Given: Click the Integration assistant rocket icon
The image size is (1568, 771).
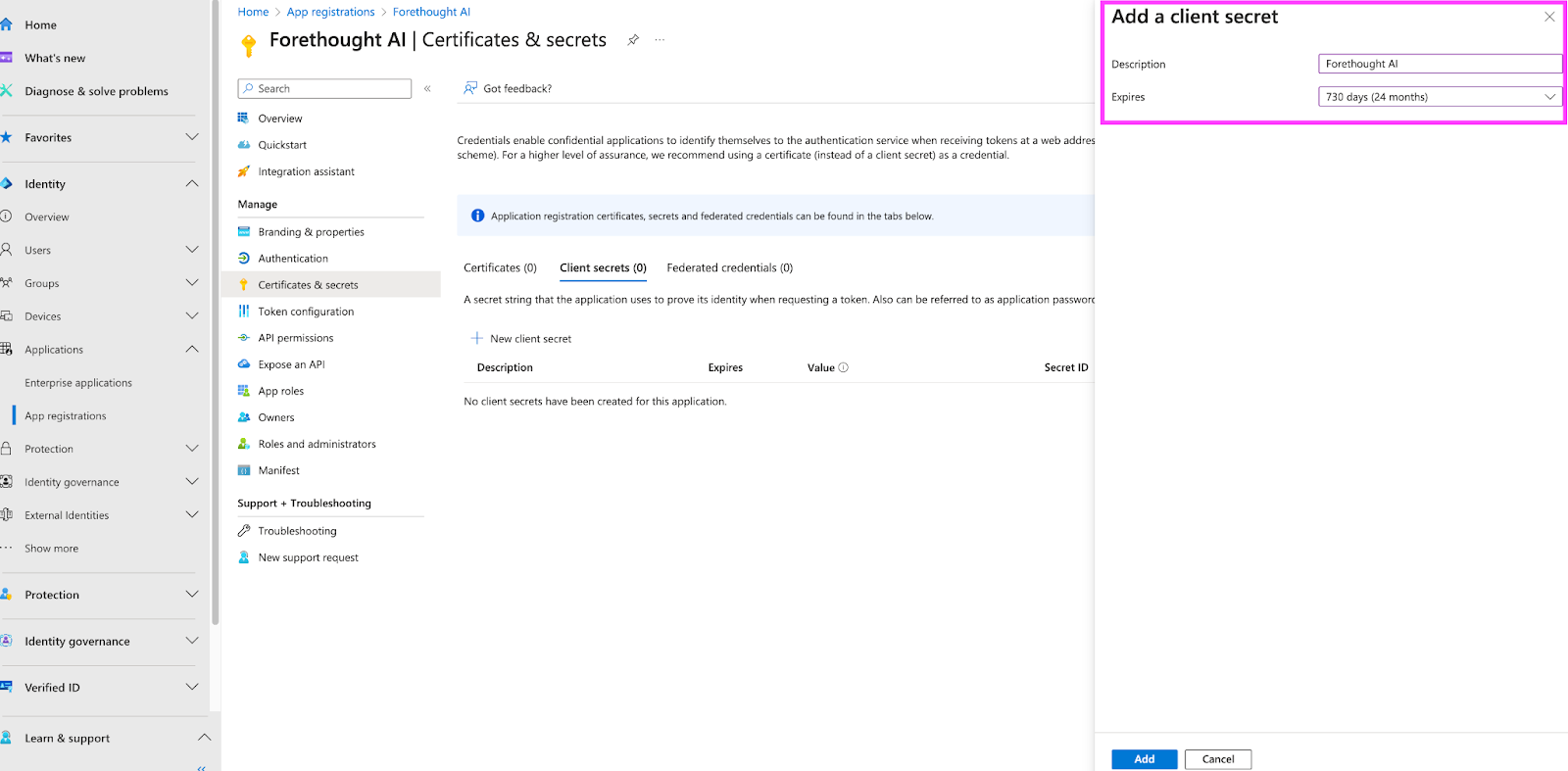Looking at the screenshot, I should [x=244, y=171].
